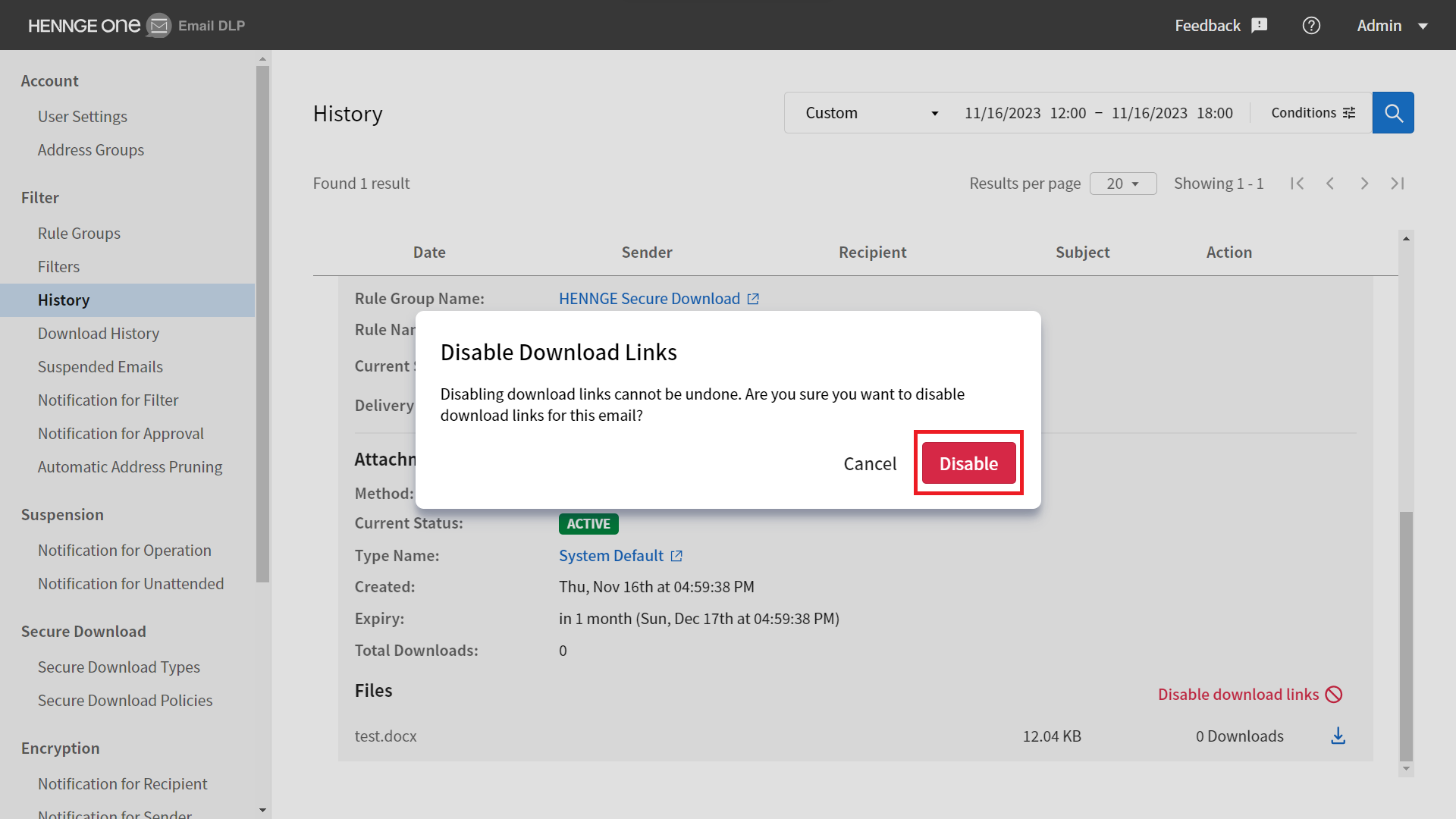The width and height of the screenshot is (1456, 819).
Task: Open User Settings in sidebar
Action: point(83,117)
